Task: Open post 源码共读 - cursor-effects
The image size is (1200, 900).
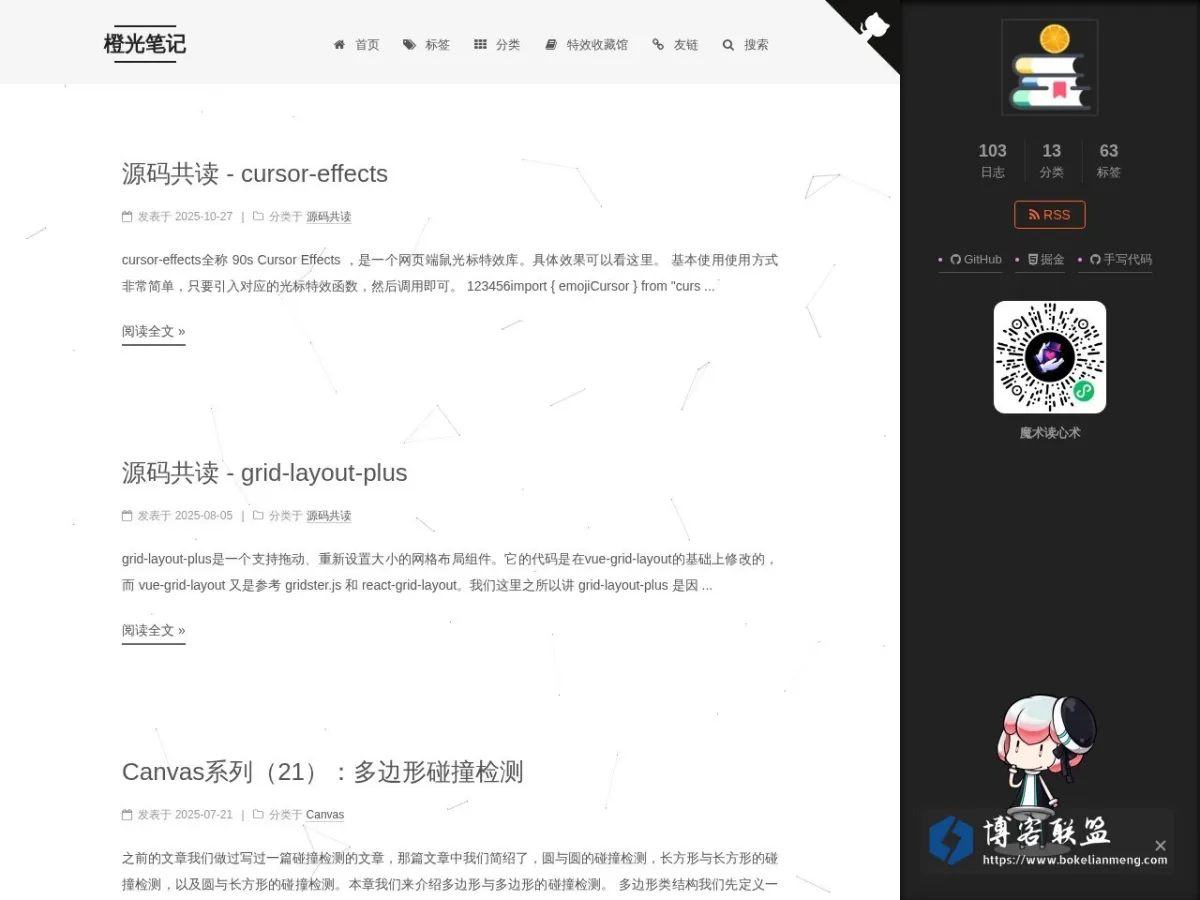Action: tap(255, 173)
